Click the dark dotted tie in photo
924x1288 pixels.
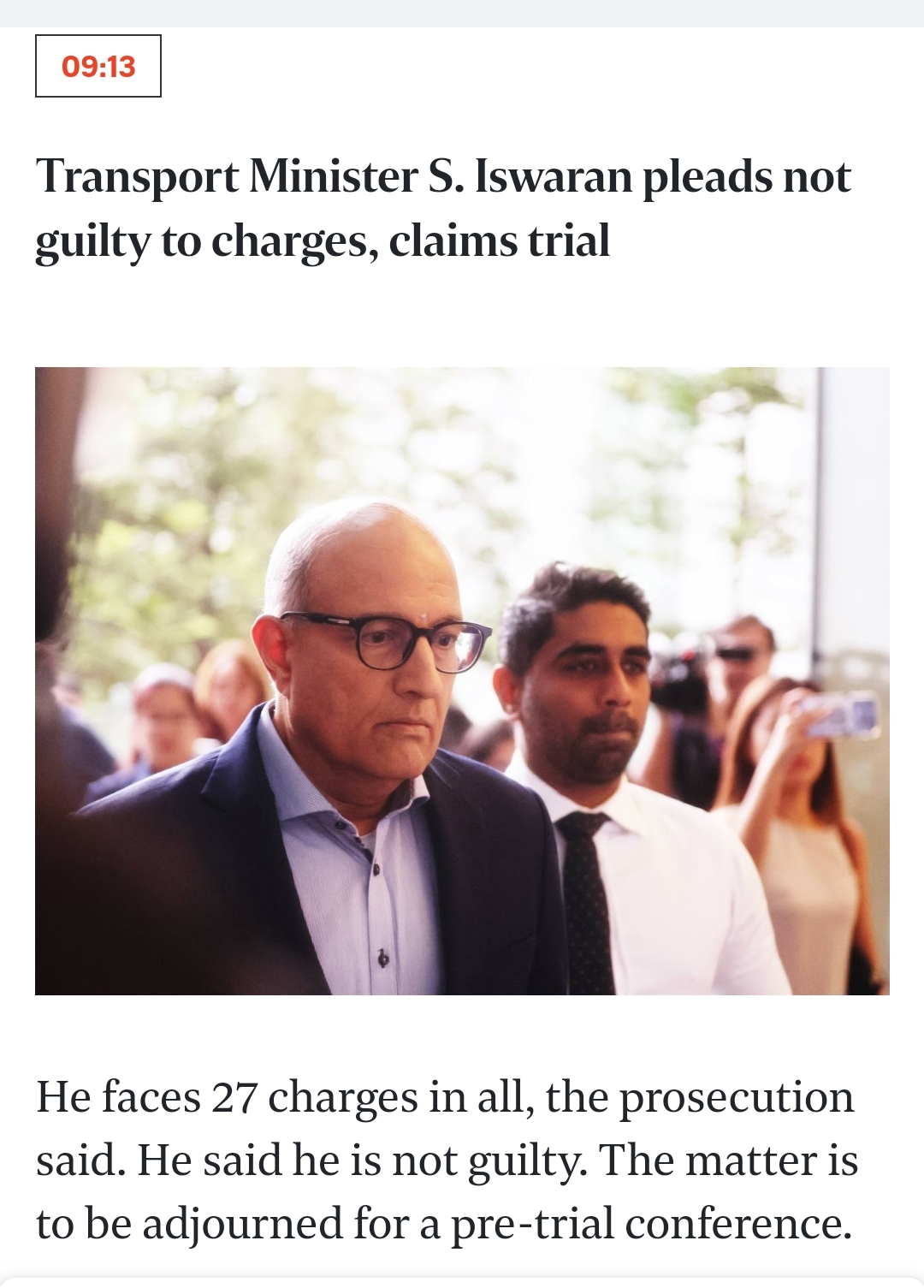tap(586, 899)
